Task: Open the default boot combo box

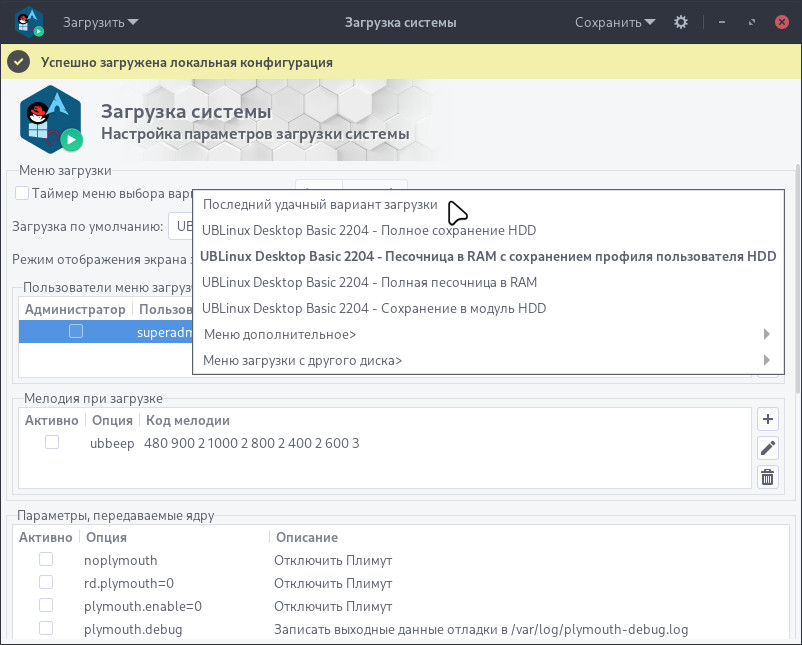Action: tap(181, 226)
